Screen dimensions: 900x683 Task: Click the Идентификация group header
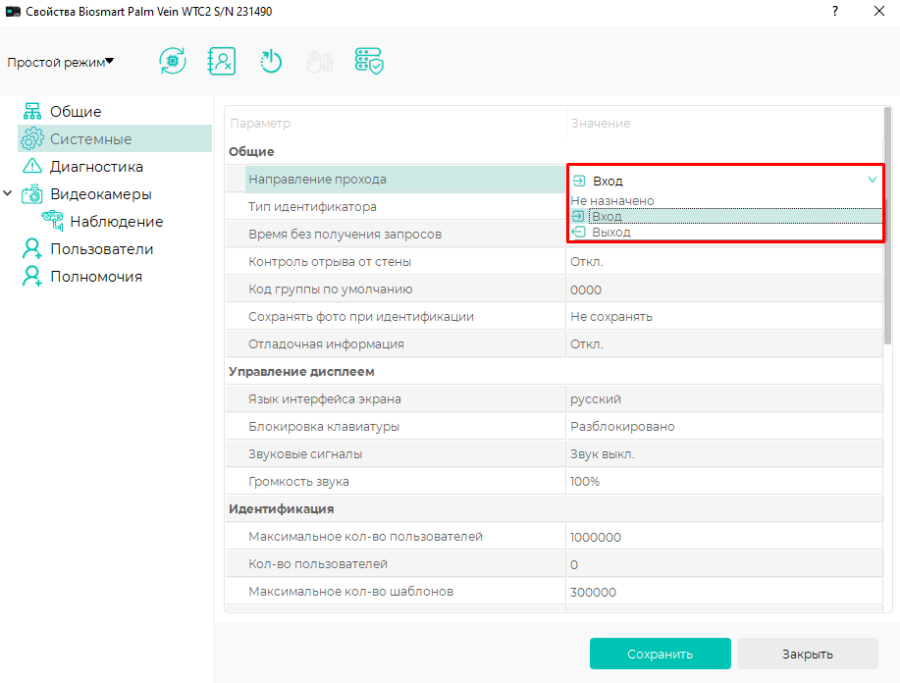tap(281, 509)
